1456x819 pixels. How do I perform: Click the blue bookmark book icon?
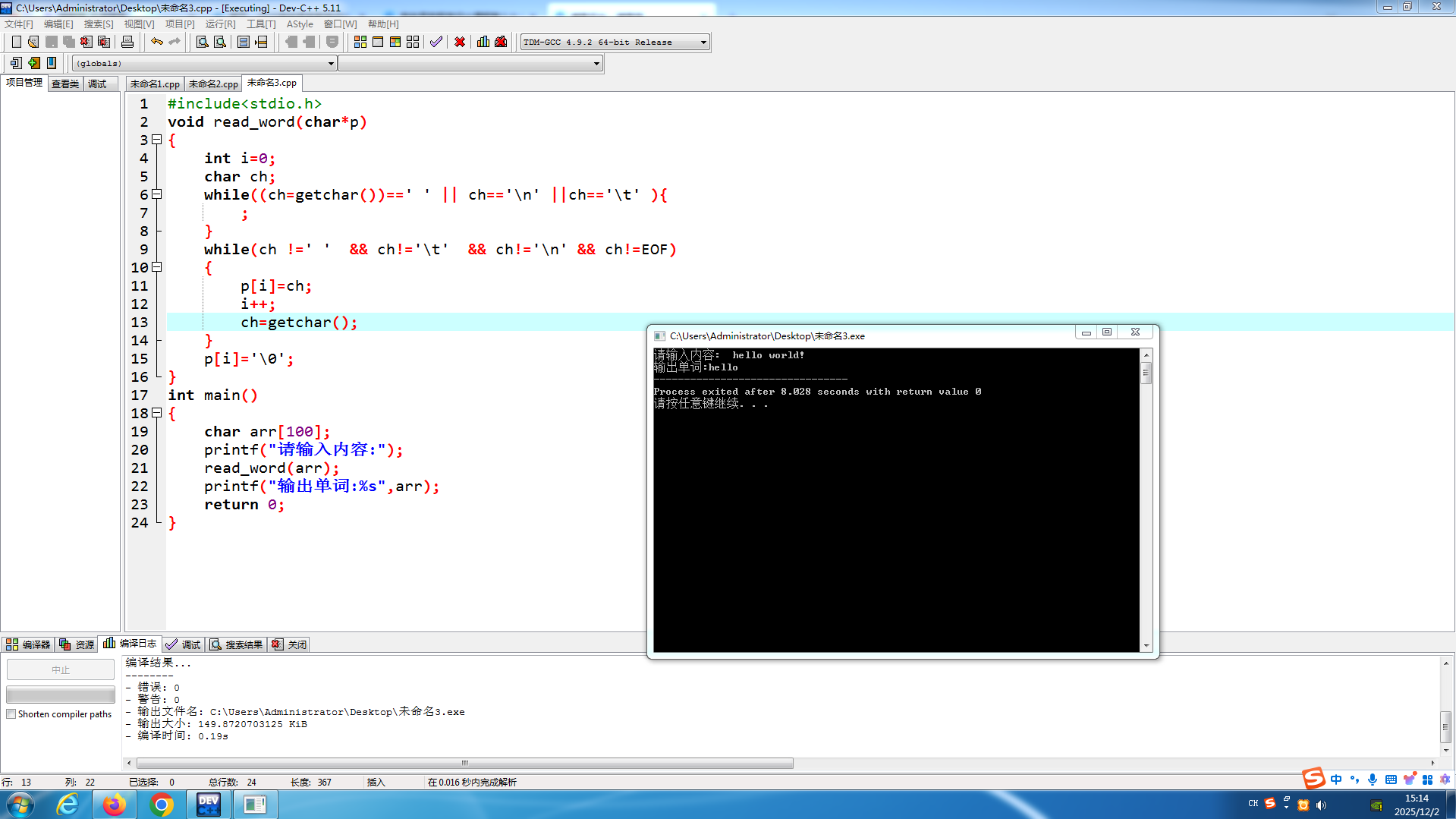click(x=52, y=63)
